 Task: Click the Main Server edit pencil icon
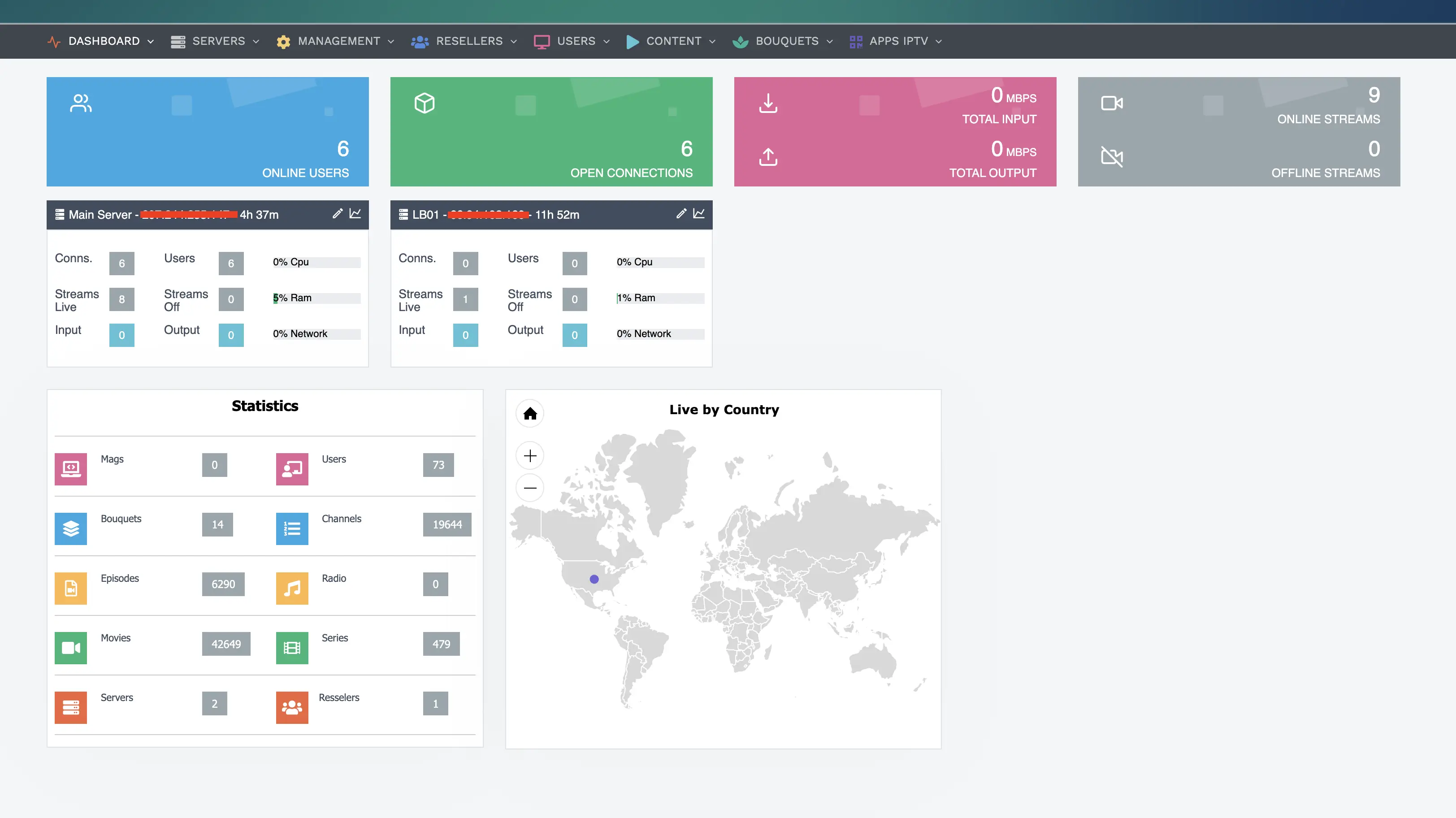[338, 214]
